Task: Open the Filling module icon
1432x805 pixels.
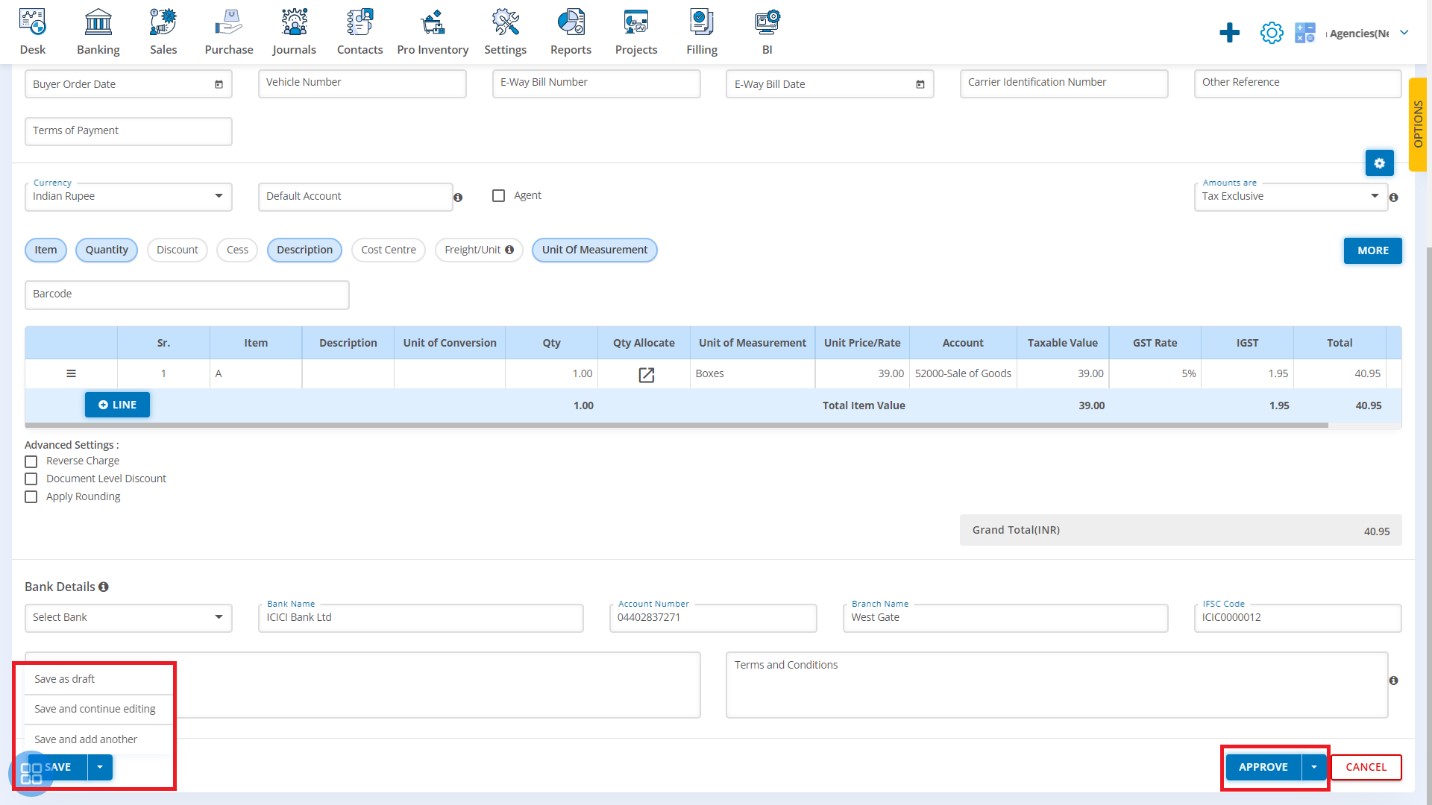Action: click(702, 21)
